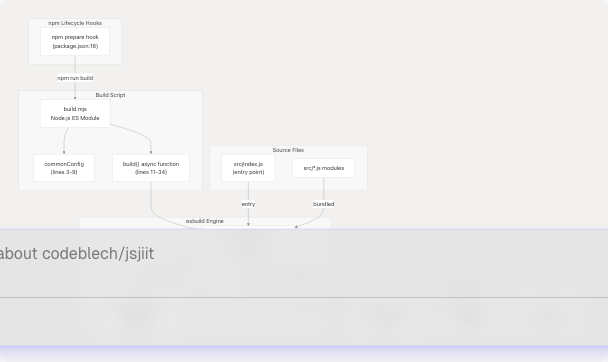Click the 'bundled' edge label
The width and height of the screenshot is (608, 362).
[x=323, y=204]
